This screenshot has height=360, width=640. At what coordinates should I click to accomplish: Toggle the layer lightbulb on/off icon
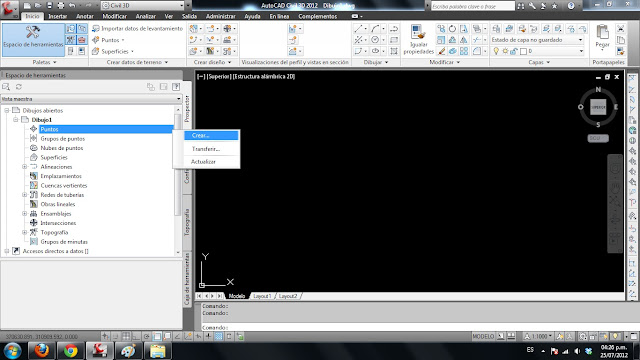click(496, 51)
